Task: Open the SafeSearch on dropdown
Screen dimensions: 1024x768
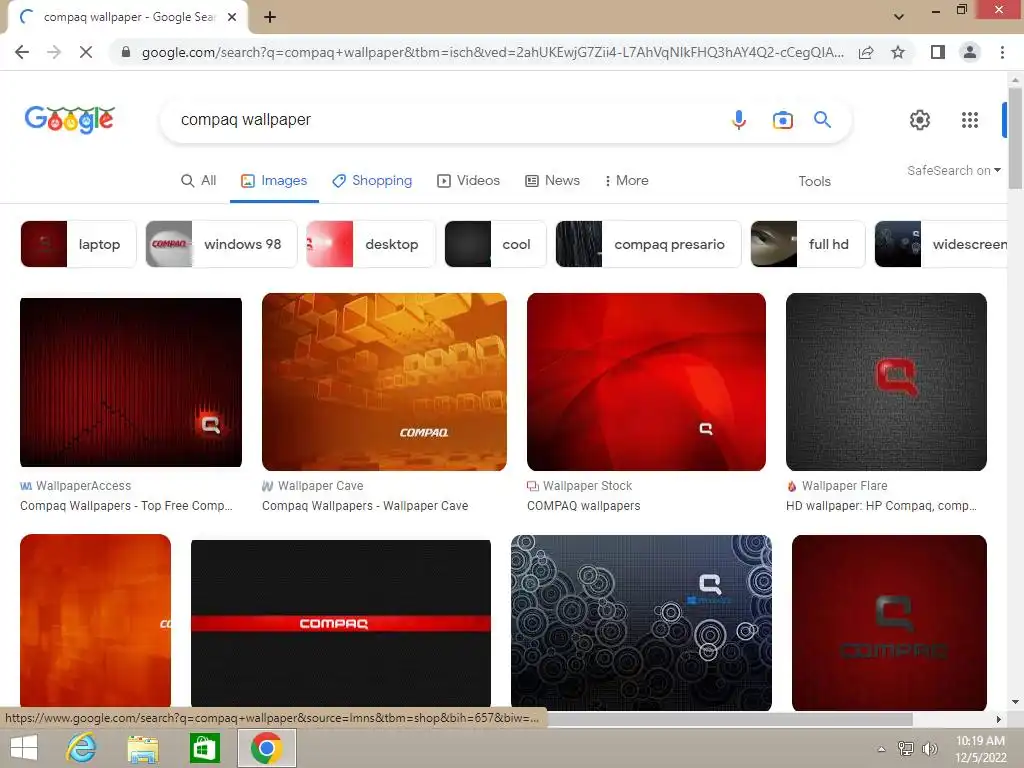Action: [953, 170]
